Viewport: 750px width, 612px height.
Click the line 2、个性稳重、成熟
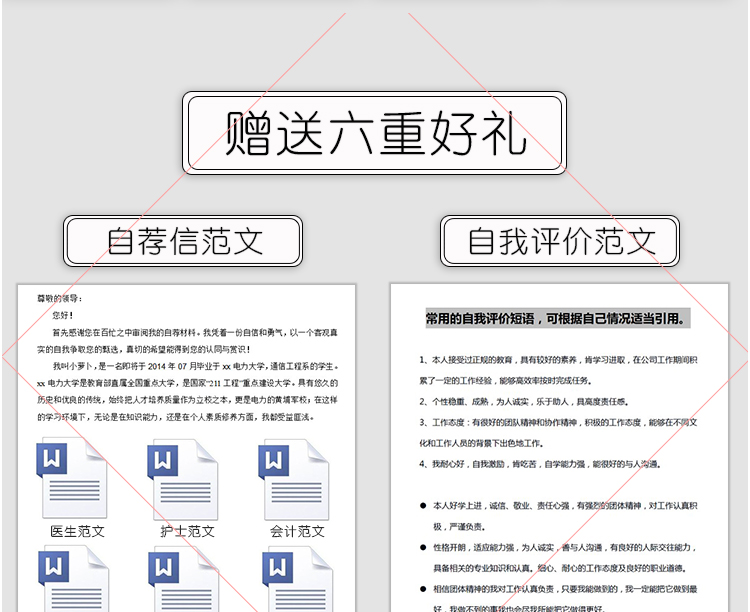[x=524, y=401]
